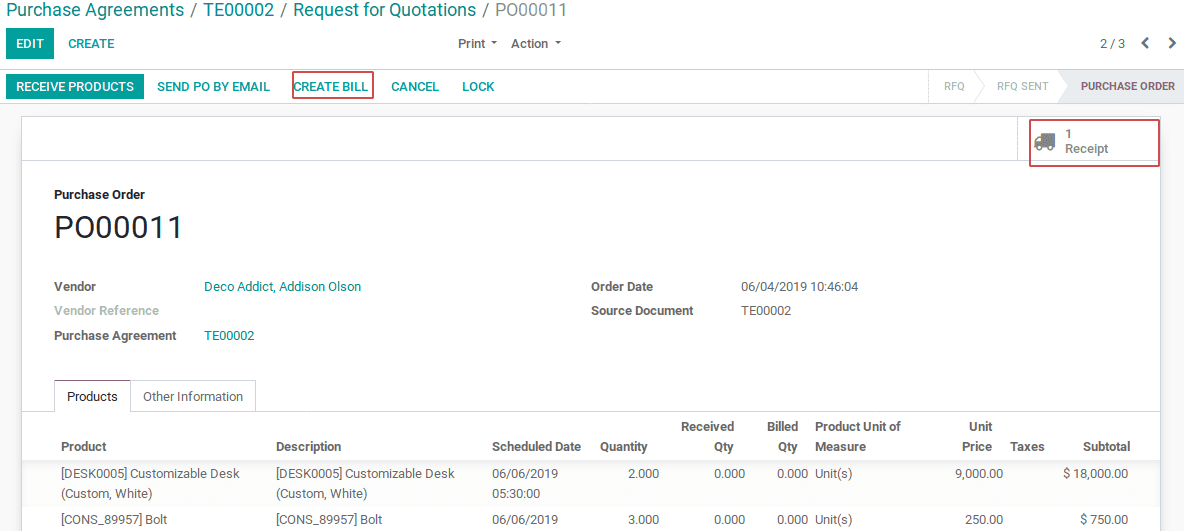Click quantity 2.000 of Customizable Desk
Image resolution: width=1184 pixels, height=531 pixels.
[643, 474]
